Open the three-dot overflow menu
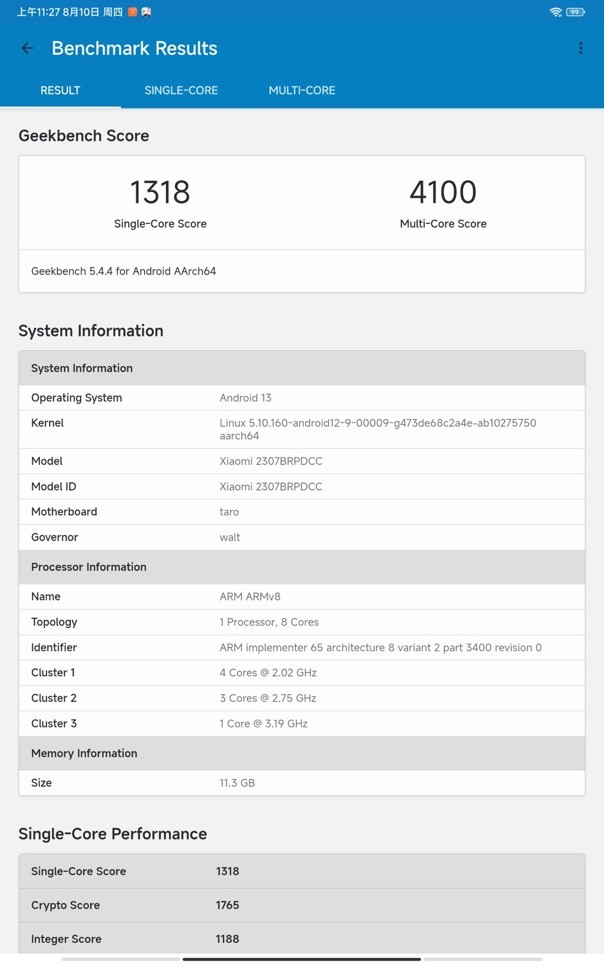604x966 pixels. click(x=580, y=48)
